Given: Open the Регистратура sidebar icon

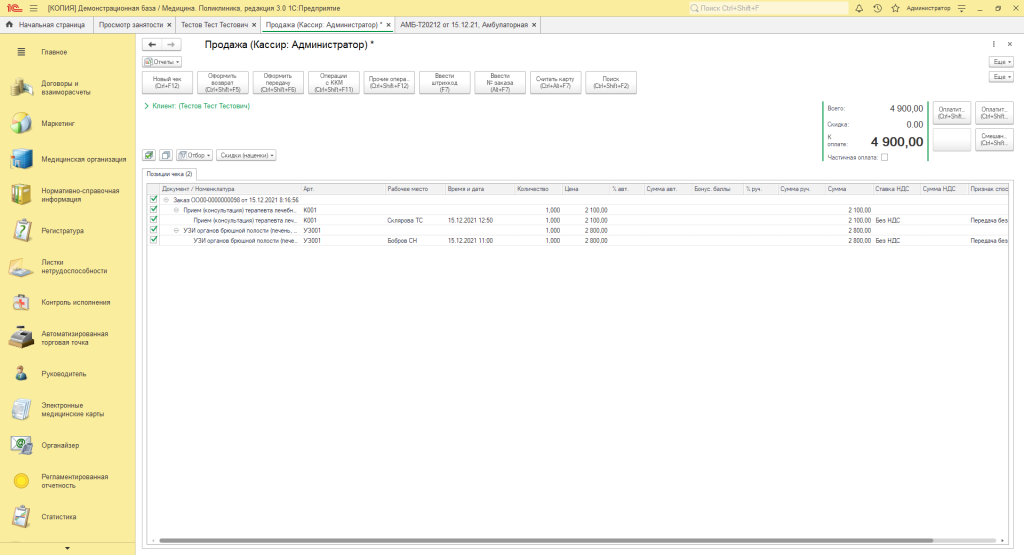Looking at the screenshot, I should (21, 230).
